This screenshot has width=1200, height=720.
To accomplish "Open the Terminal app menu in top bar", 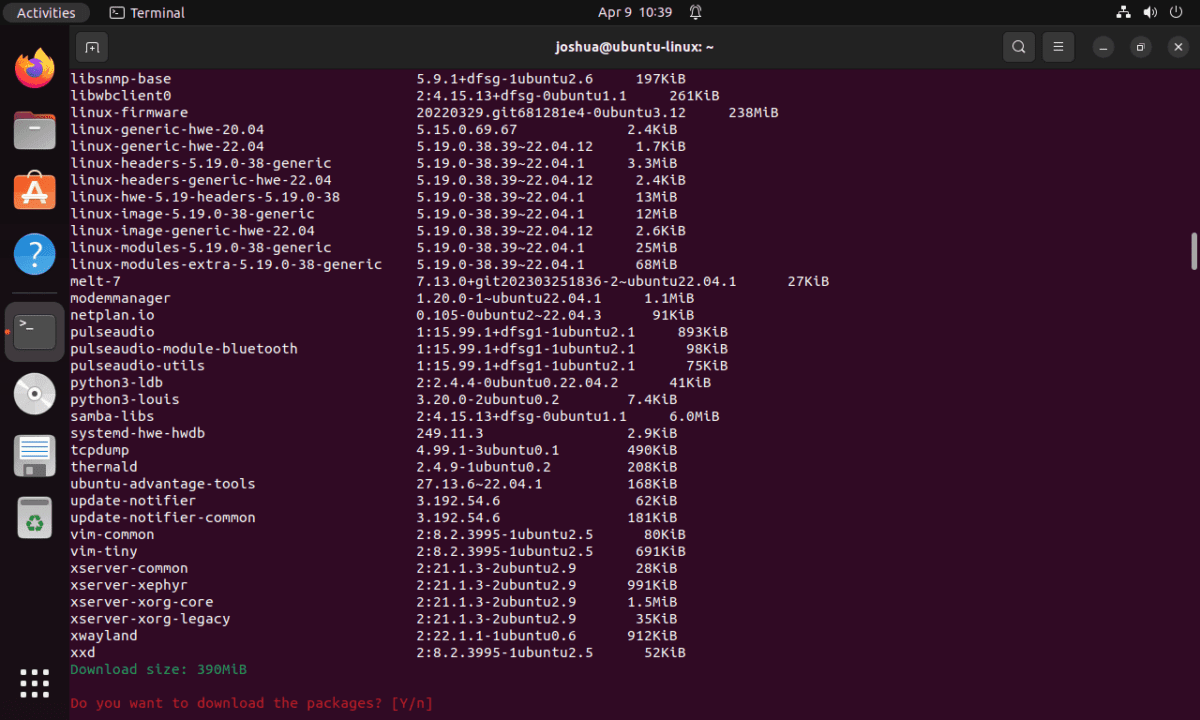I will point(147,13).
